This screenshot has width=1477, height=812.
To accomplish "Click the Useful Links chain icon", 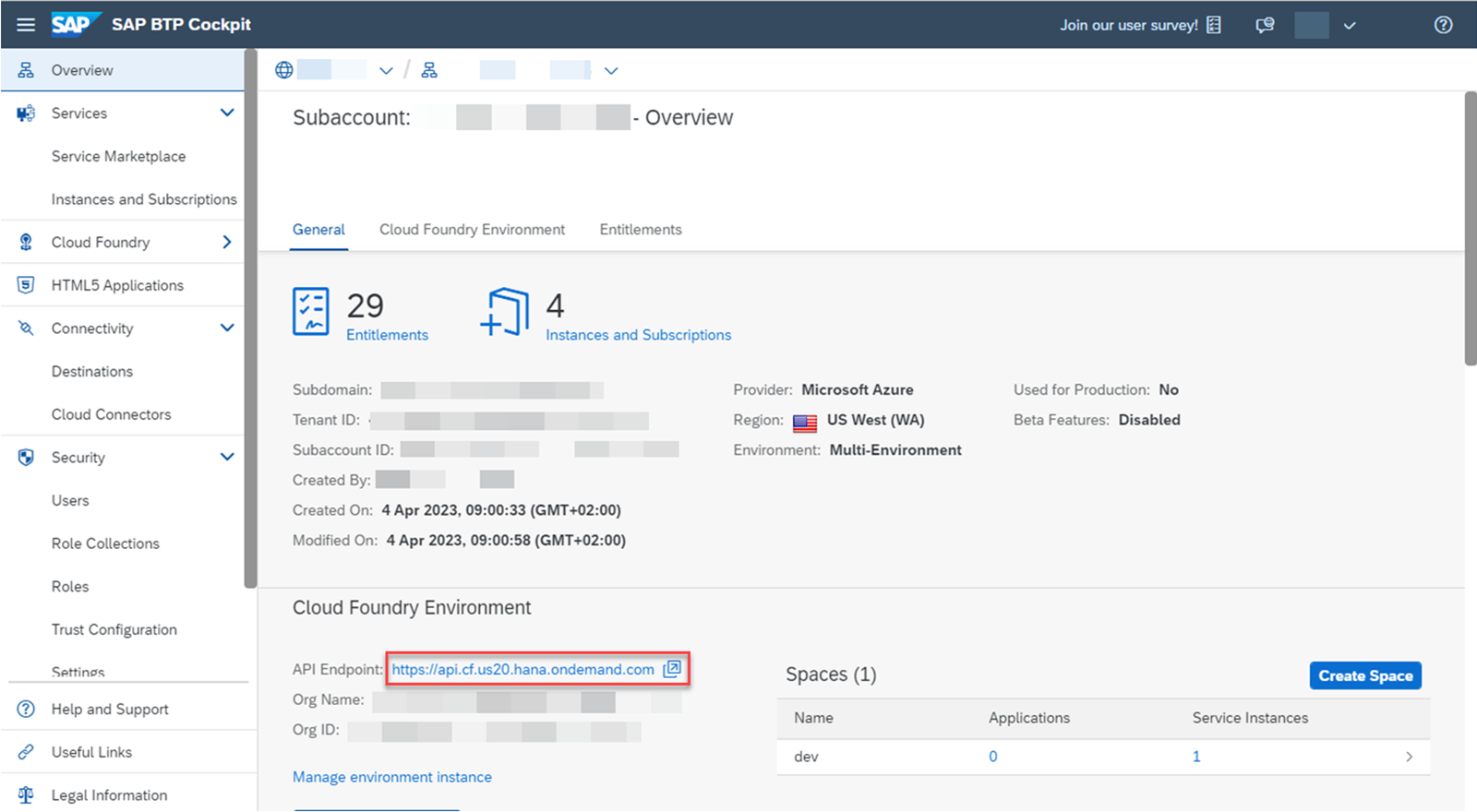I will pyautogui.click(x=26, y=752).
